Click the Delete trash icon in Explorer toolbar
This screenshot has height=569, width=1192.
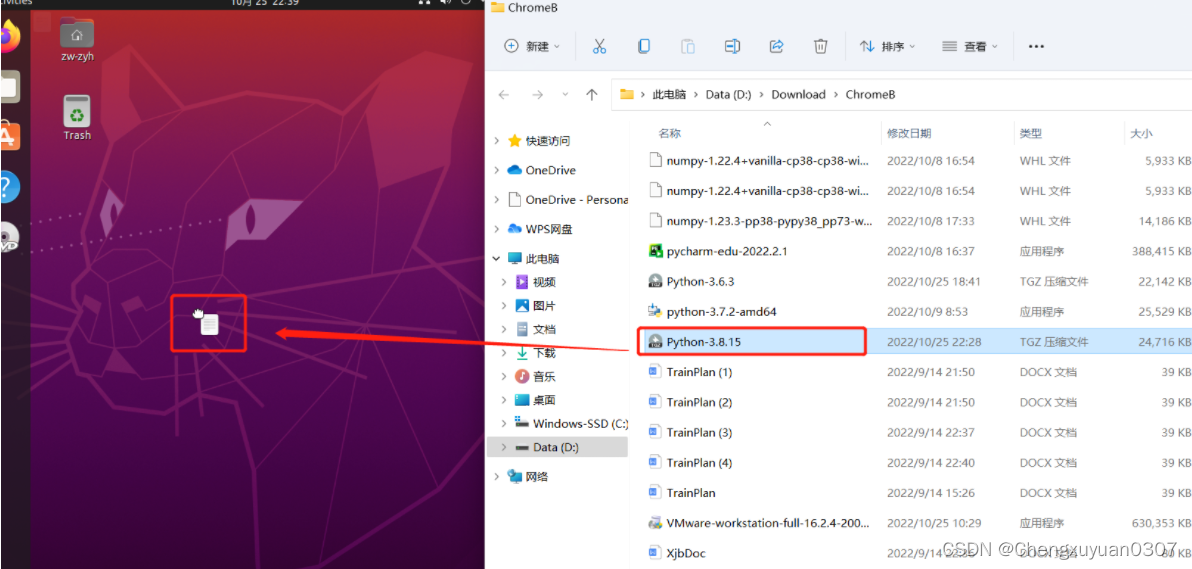coord(820,46)
